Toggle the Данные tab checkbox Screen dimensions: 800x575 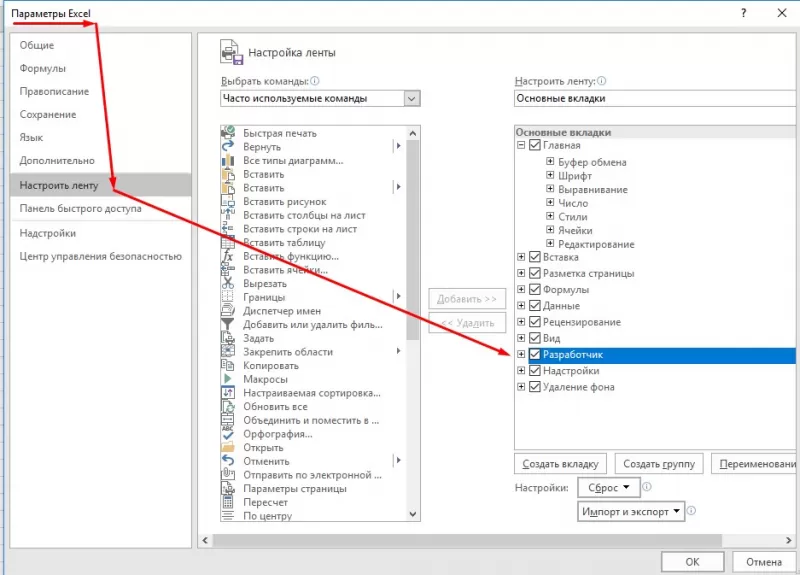tap(535, 306)
